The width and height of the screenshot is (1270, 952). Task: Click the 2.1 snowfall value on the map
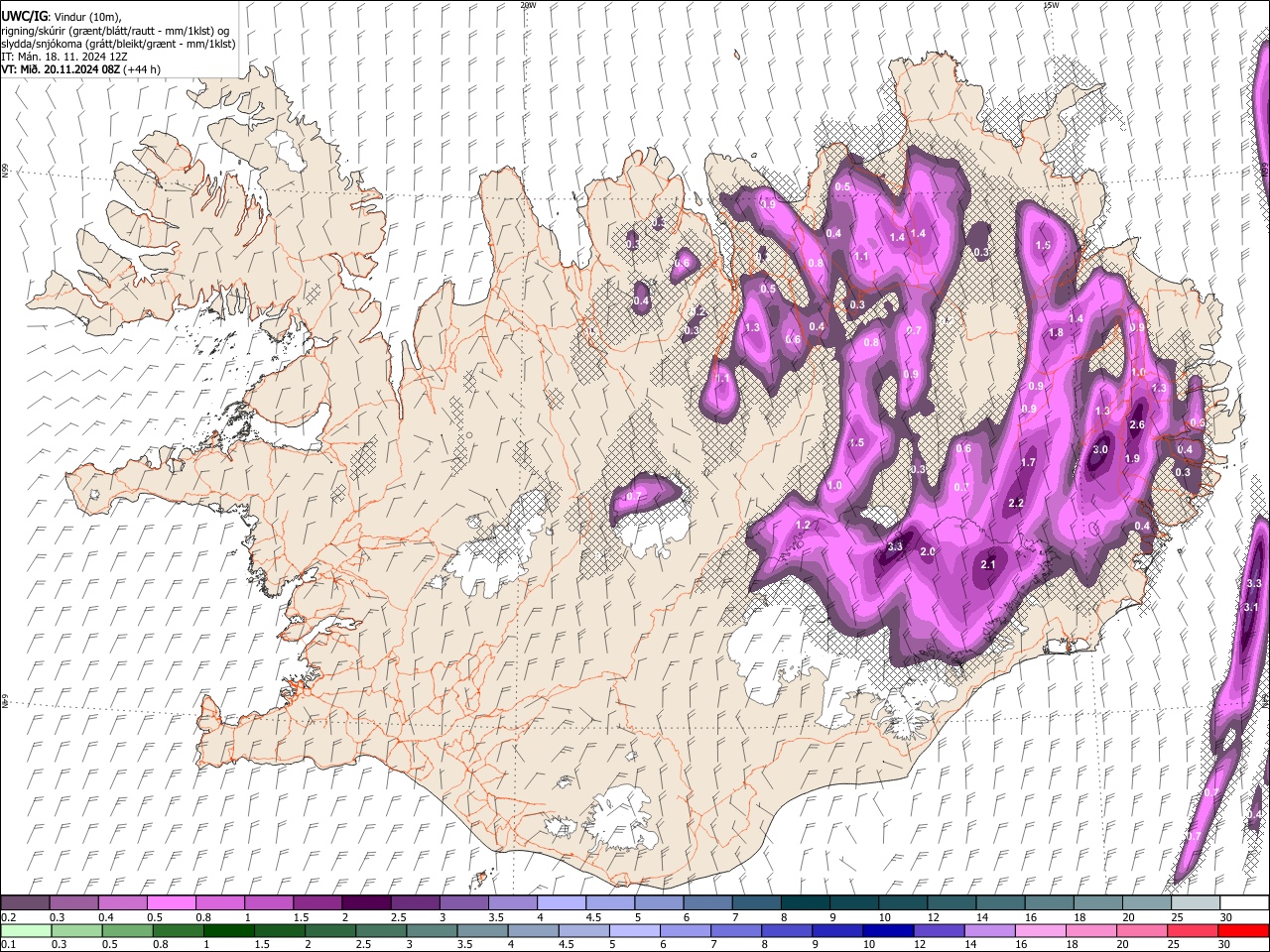point(987,564)
